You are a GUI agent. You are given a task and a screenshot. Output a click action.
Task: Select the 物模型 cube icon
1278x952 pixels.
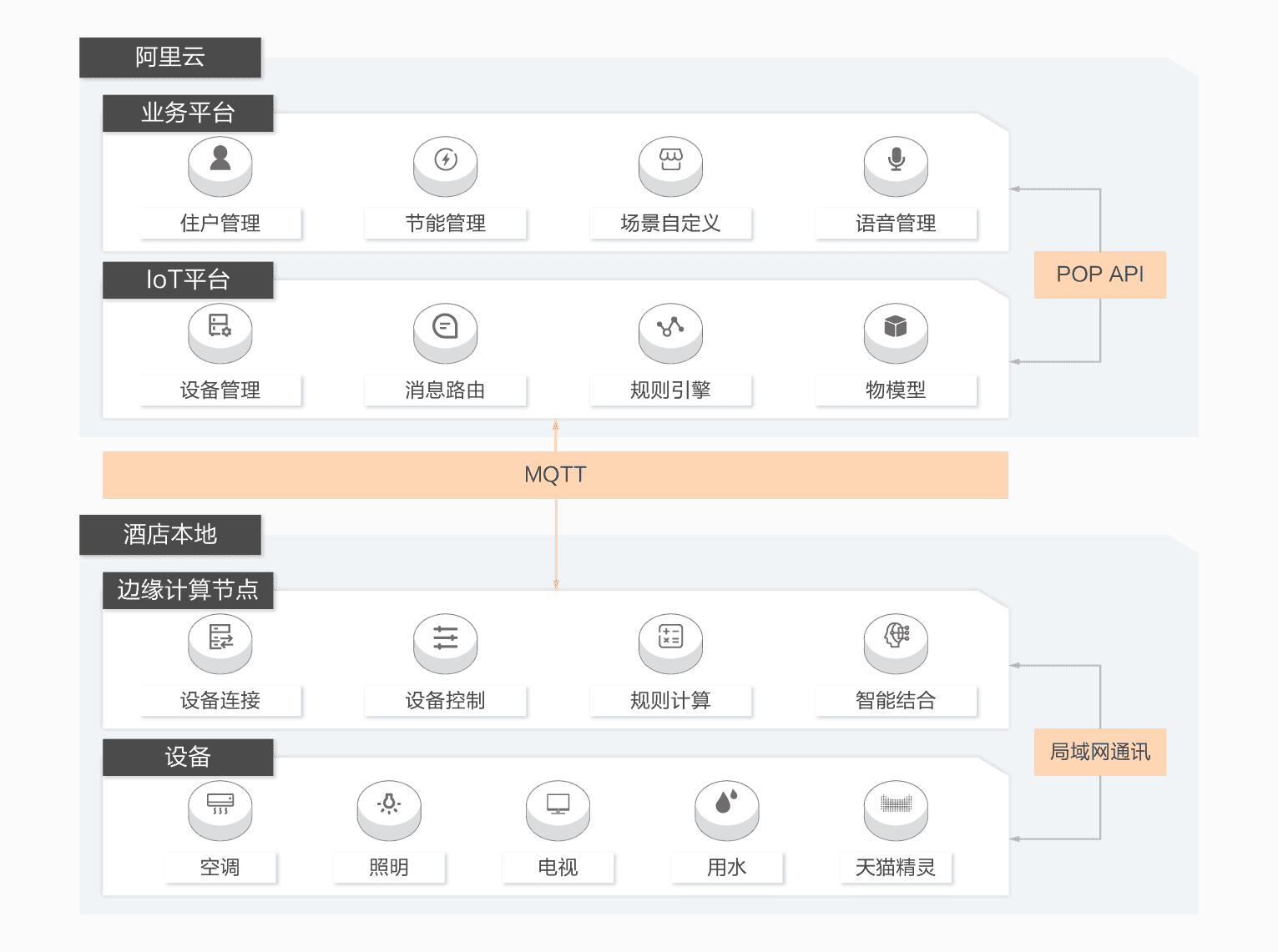click(896, 325)
